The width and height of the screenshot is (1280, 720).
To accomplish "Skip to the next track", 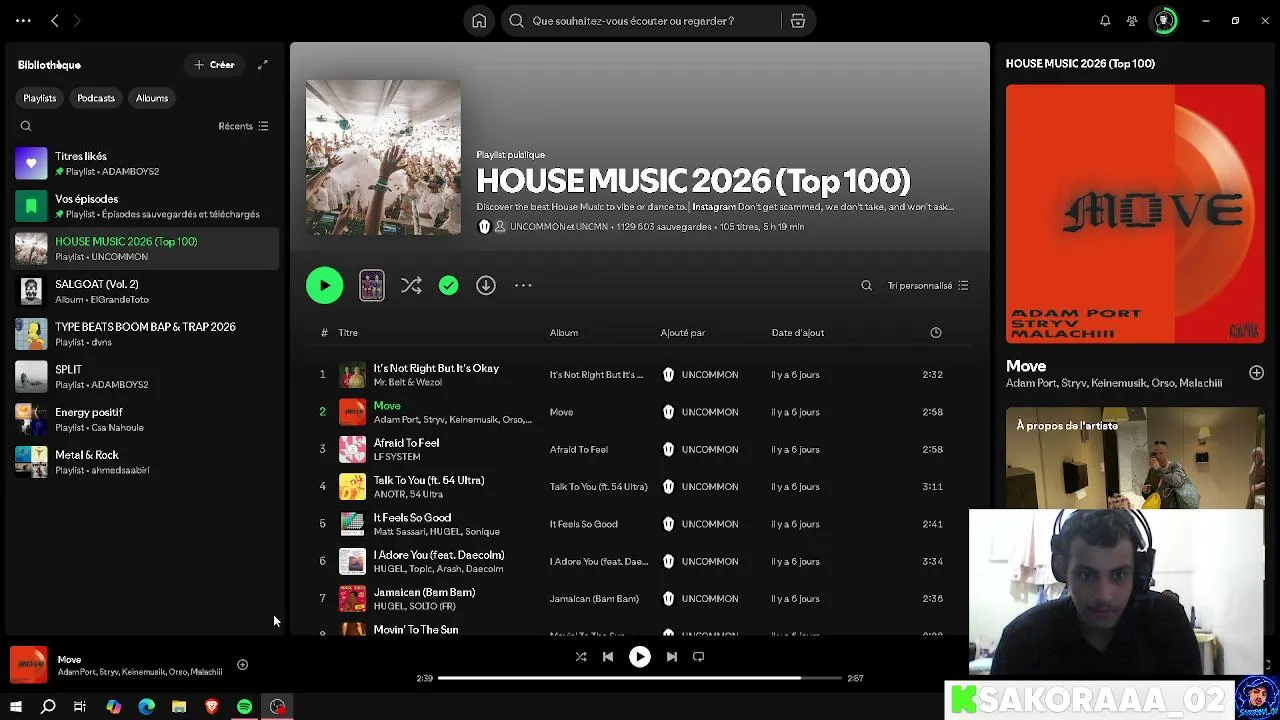I will 672,657.
